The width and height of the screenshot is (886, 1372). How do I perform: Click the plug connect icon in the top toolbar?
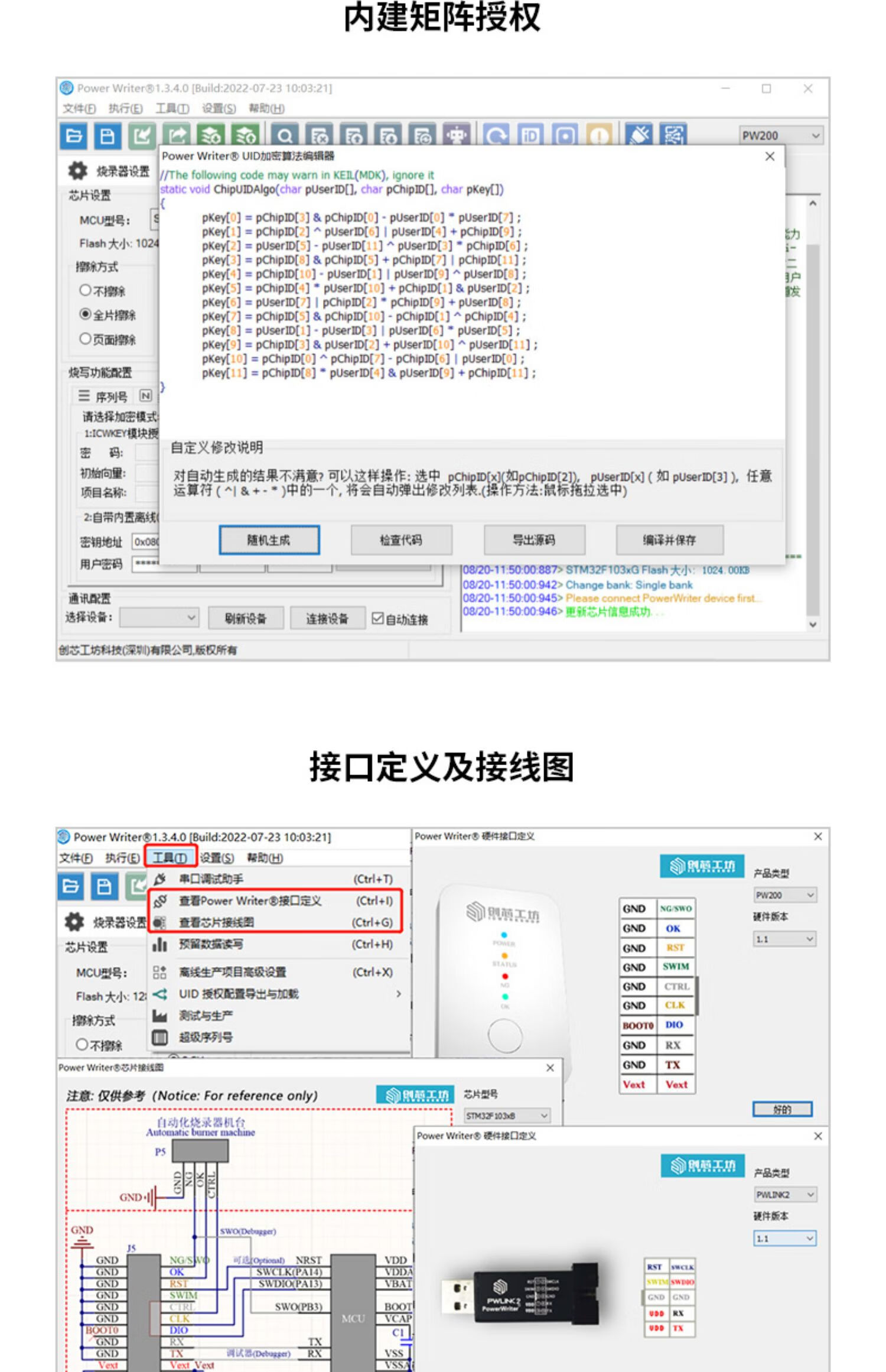tap(639, 136)
